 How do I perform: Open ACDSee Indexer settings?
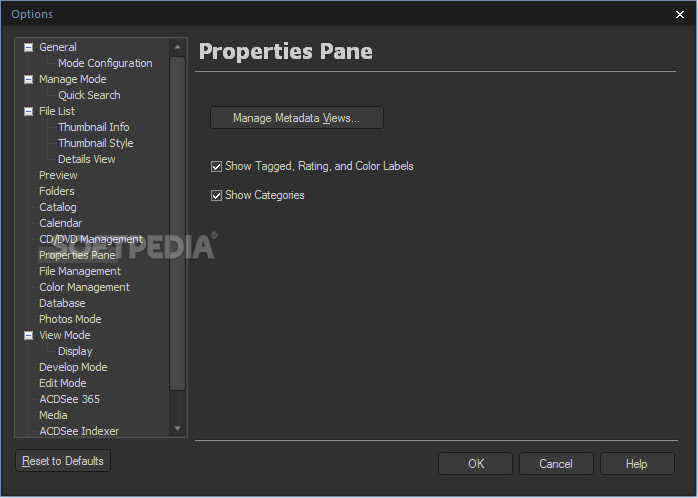pos(79,431)
